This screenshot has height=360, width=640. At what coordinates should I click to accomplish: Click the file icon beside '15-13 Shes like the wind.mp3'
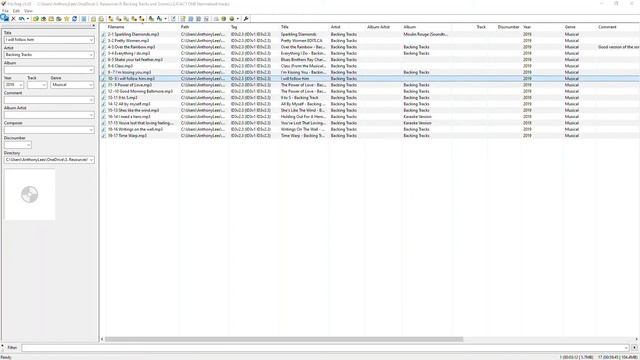tap(104, 111)
